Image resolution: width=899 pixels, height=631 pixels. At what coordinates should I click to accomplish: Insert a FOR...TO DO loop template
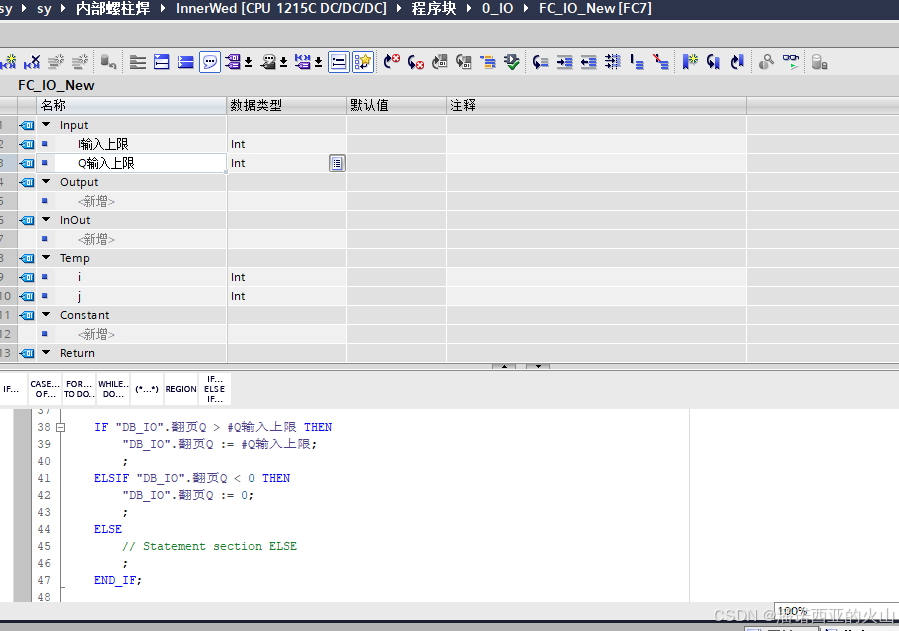tap(79, 389)
